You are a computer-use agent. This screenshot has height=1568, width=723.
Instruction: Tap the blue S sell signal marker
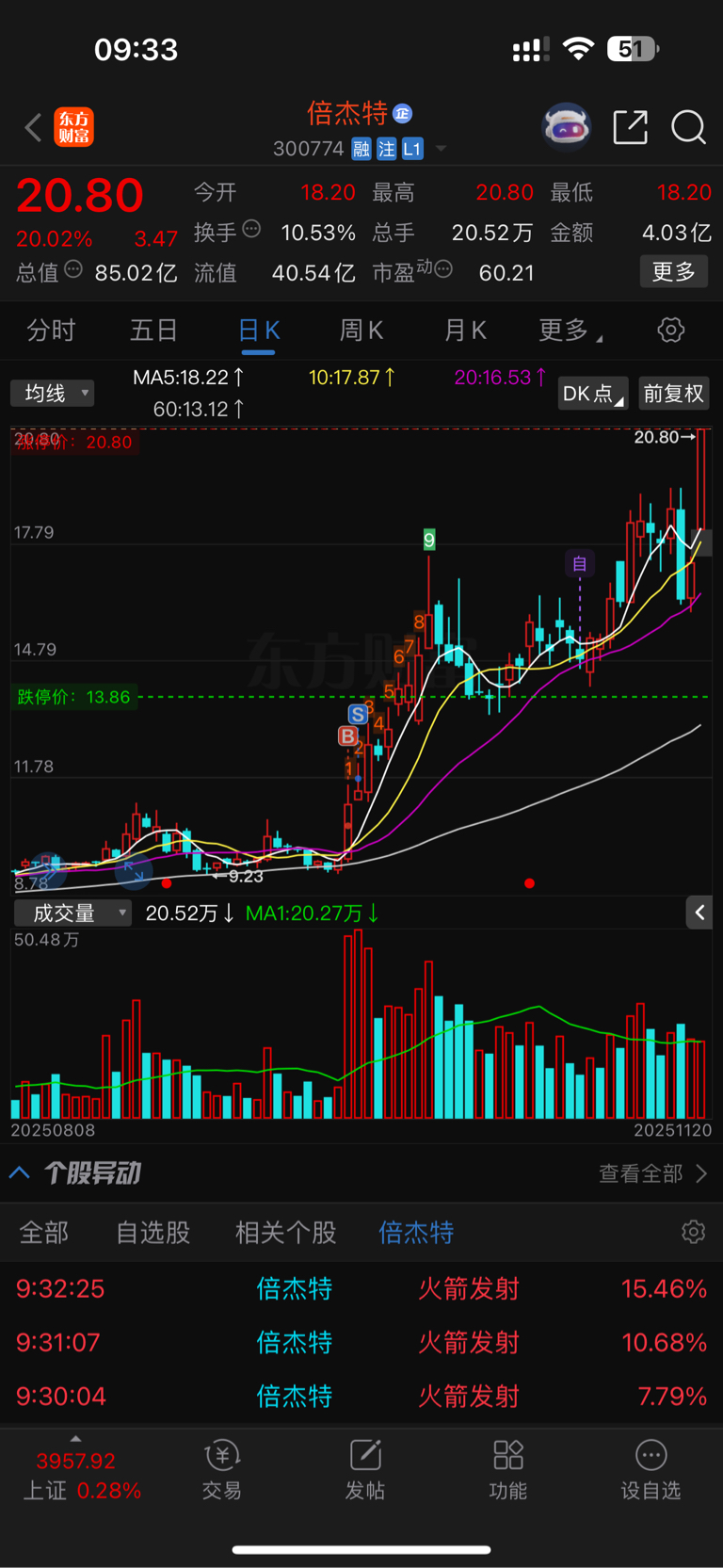pos(358,715)
